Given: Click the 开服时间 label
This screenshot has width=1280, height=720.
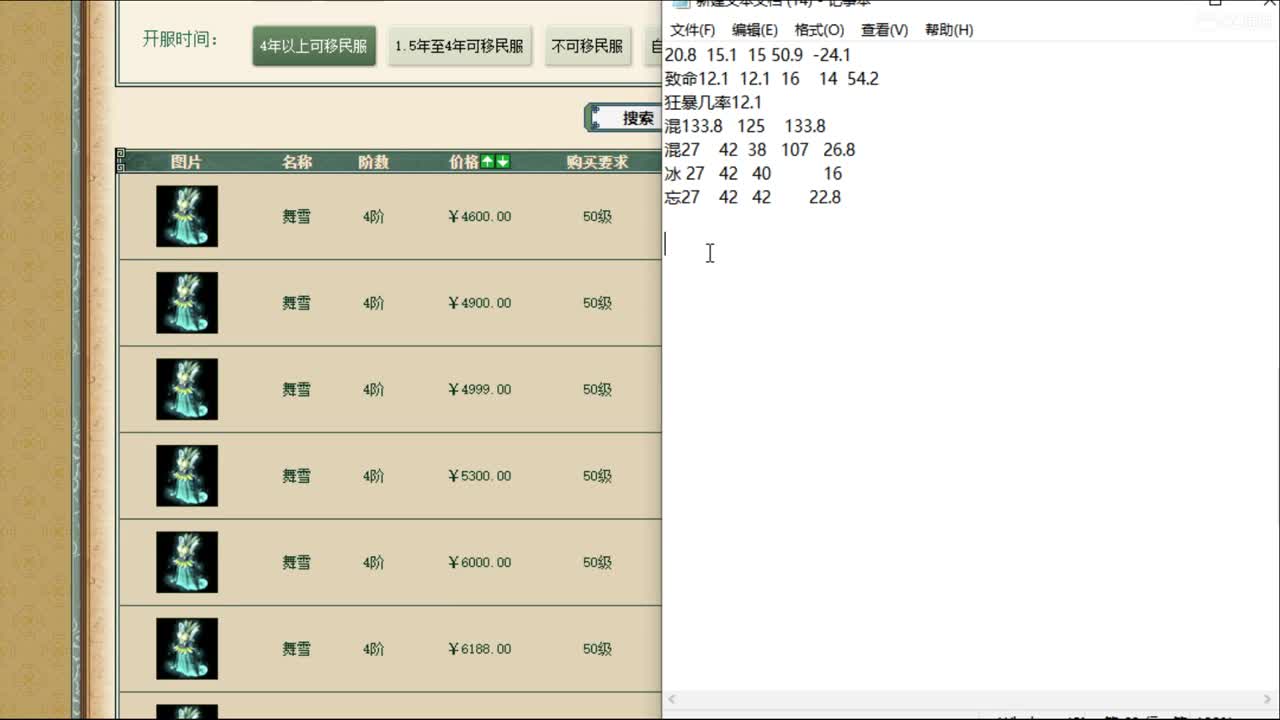Looking at the screenshot, I should pyautogui.click(x=180, y=40).
